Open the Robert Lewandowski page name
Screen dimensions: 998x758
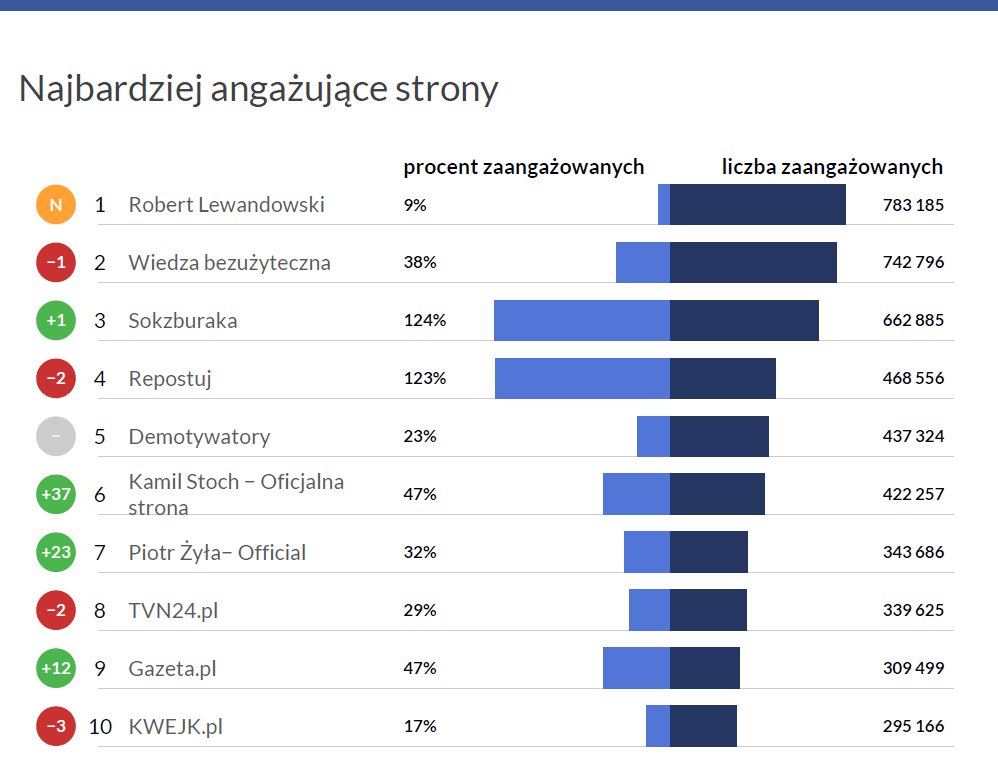[226, 205]
